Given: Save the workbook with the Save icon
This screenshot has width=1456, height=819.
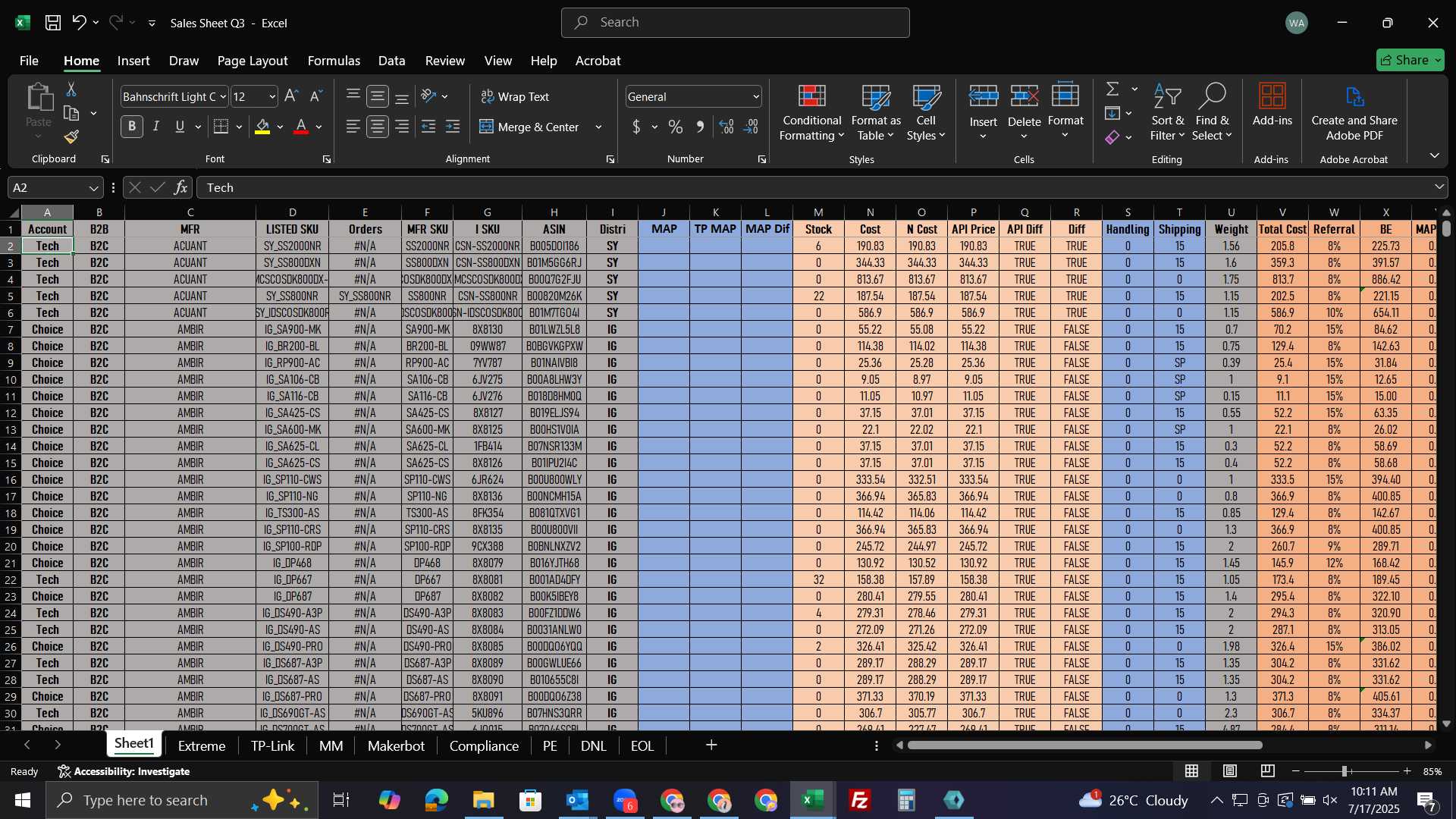Looking at the screenshot, I should 53,23.
